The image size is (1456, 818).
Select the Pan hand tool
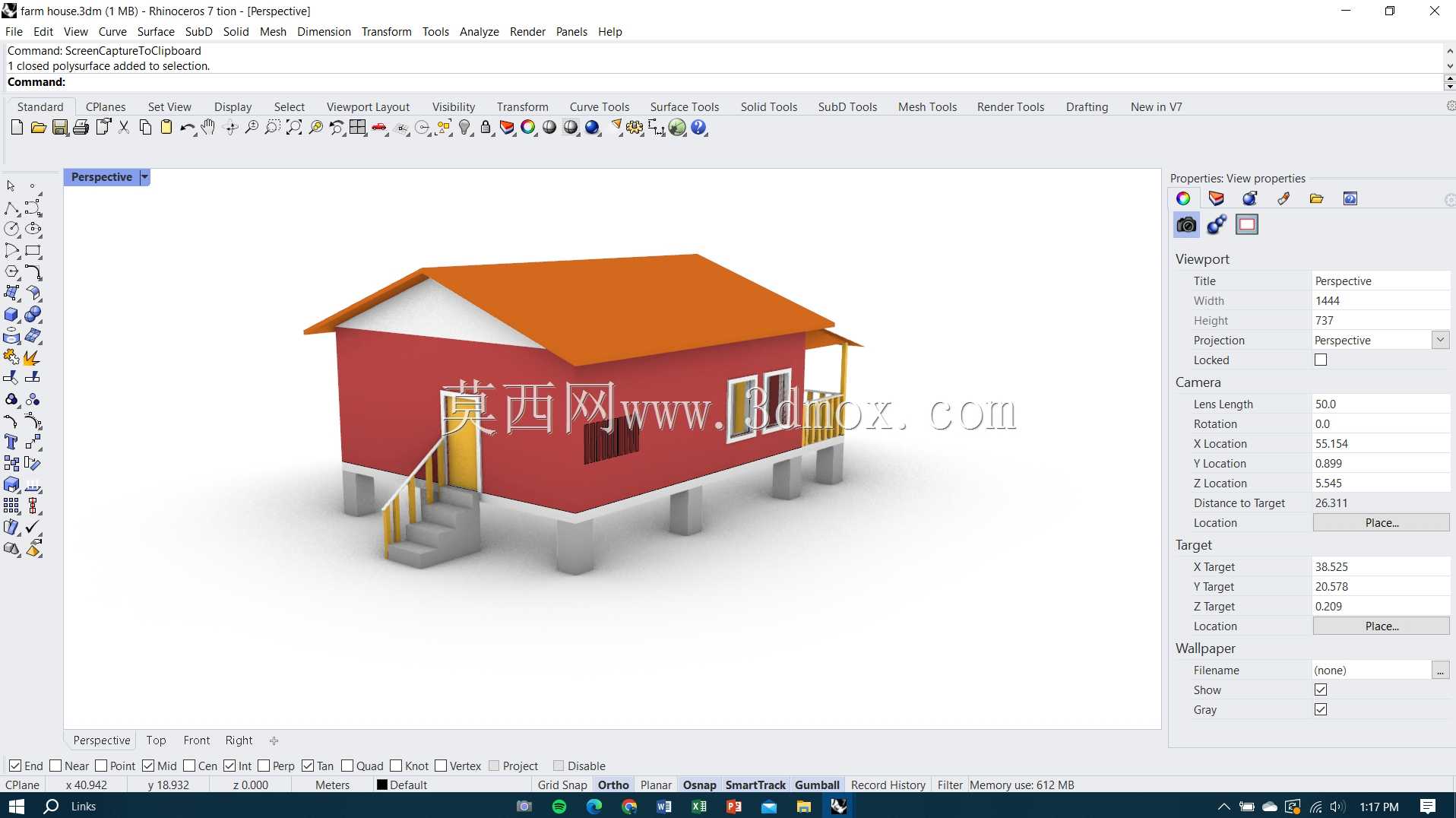[208, 128]
